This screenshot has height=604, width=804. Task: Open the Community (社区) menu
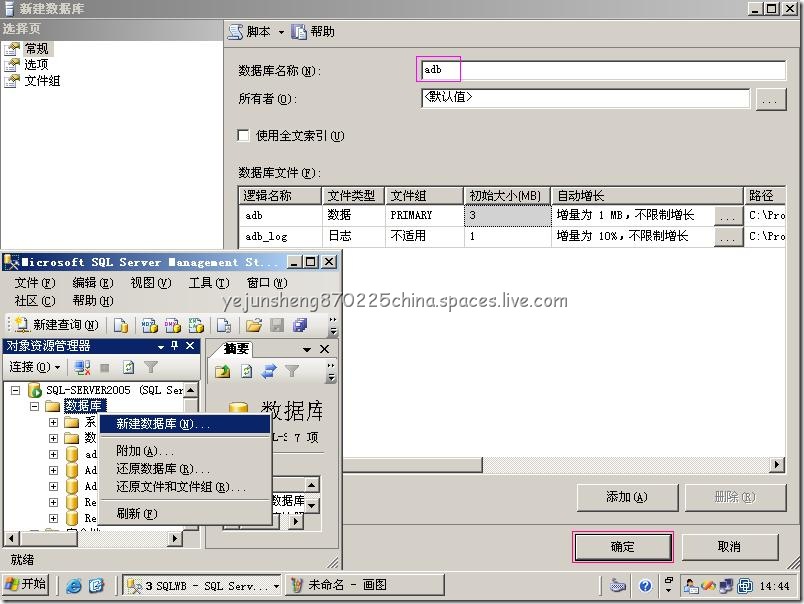pyautogui.click(x=35, y=301)
